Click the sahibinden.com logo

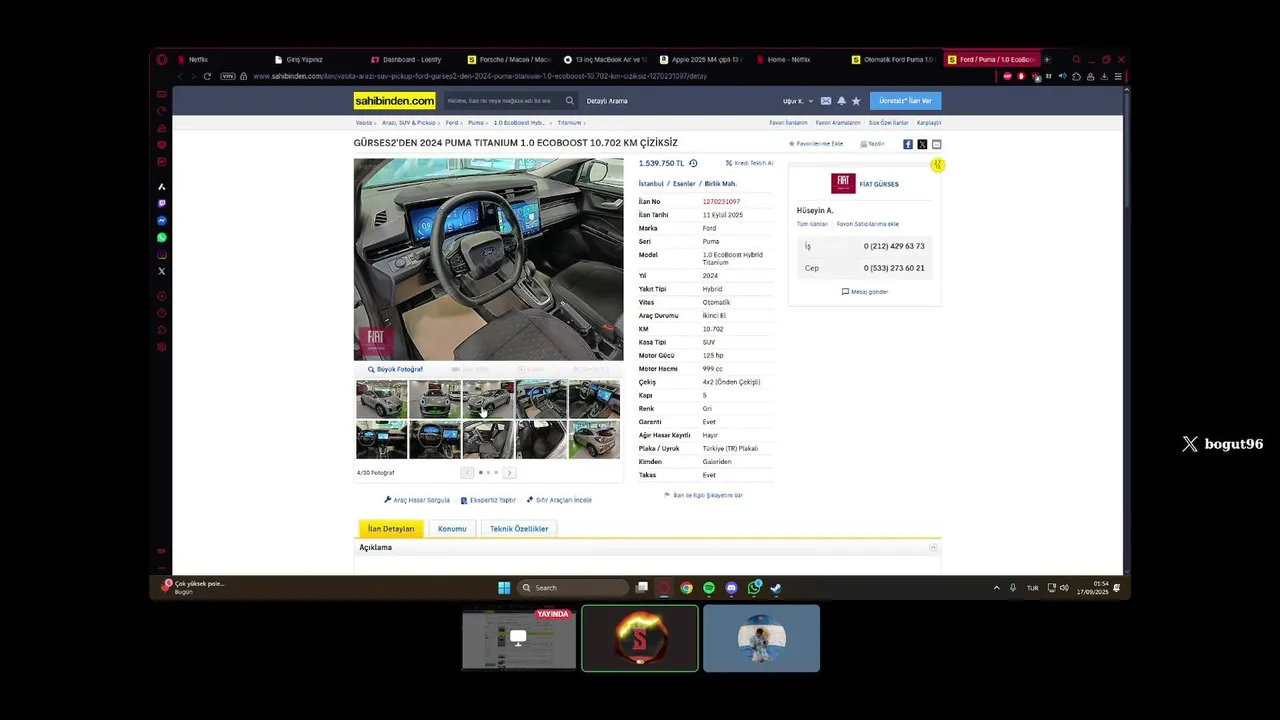pos(394,100)
